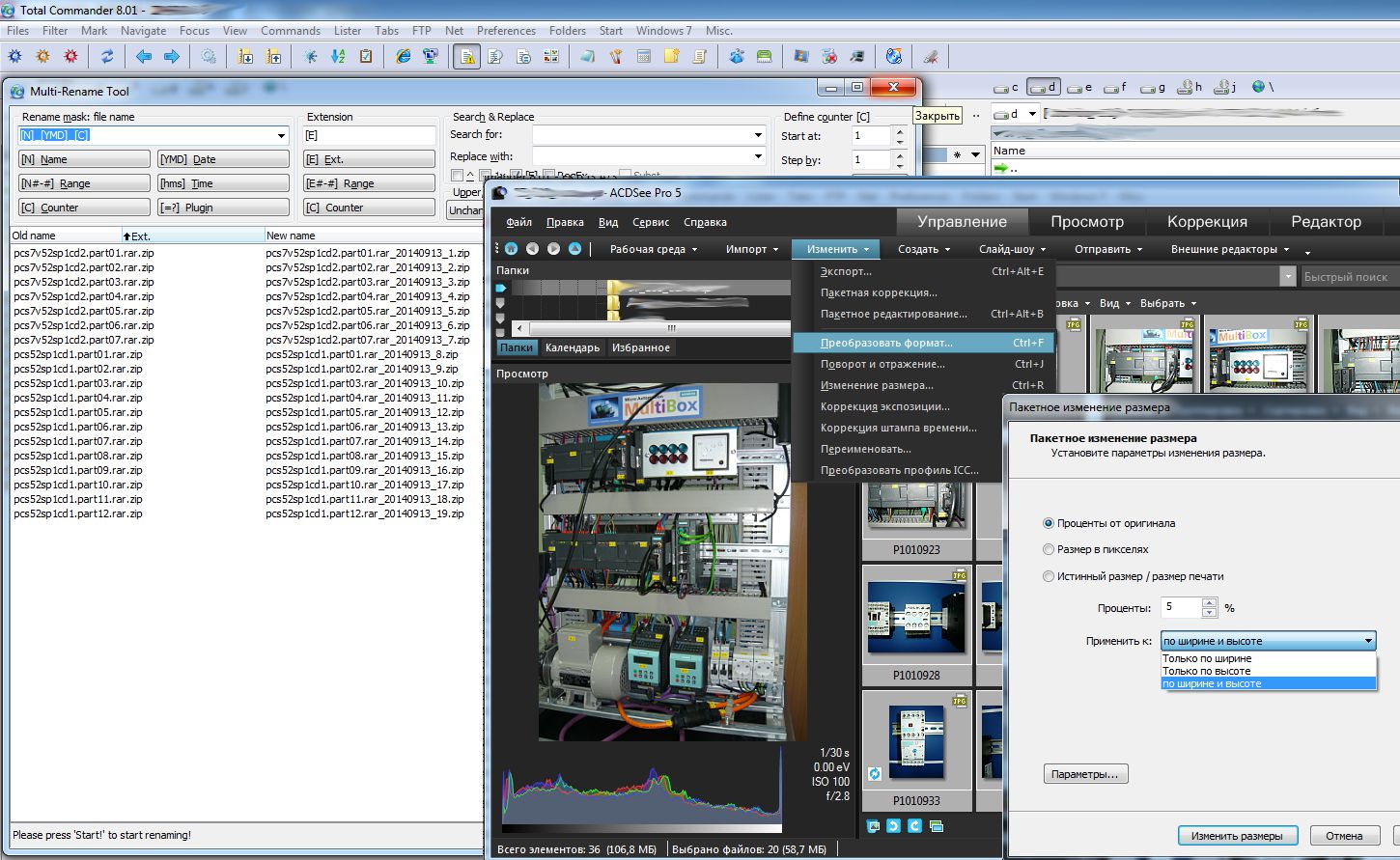This screenshot has height=860, width=1400.
Task: Click the ACDSee up-folder round icon
Action: pos(574,248)
